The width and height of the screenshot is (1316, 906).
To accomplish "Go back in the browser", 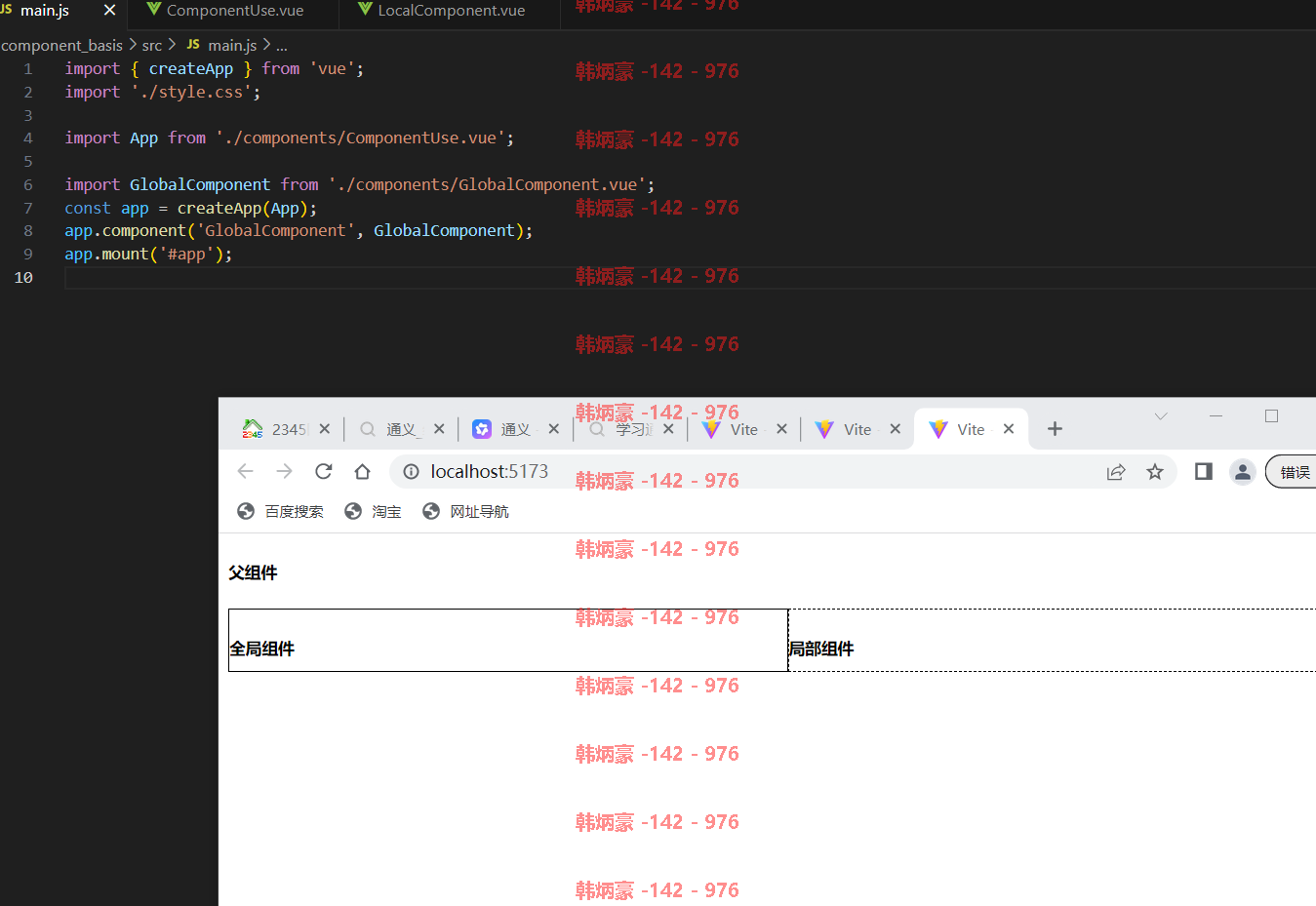I will pyautogui.click(x=245, y=472).
